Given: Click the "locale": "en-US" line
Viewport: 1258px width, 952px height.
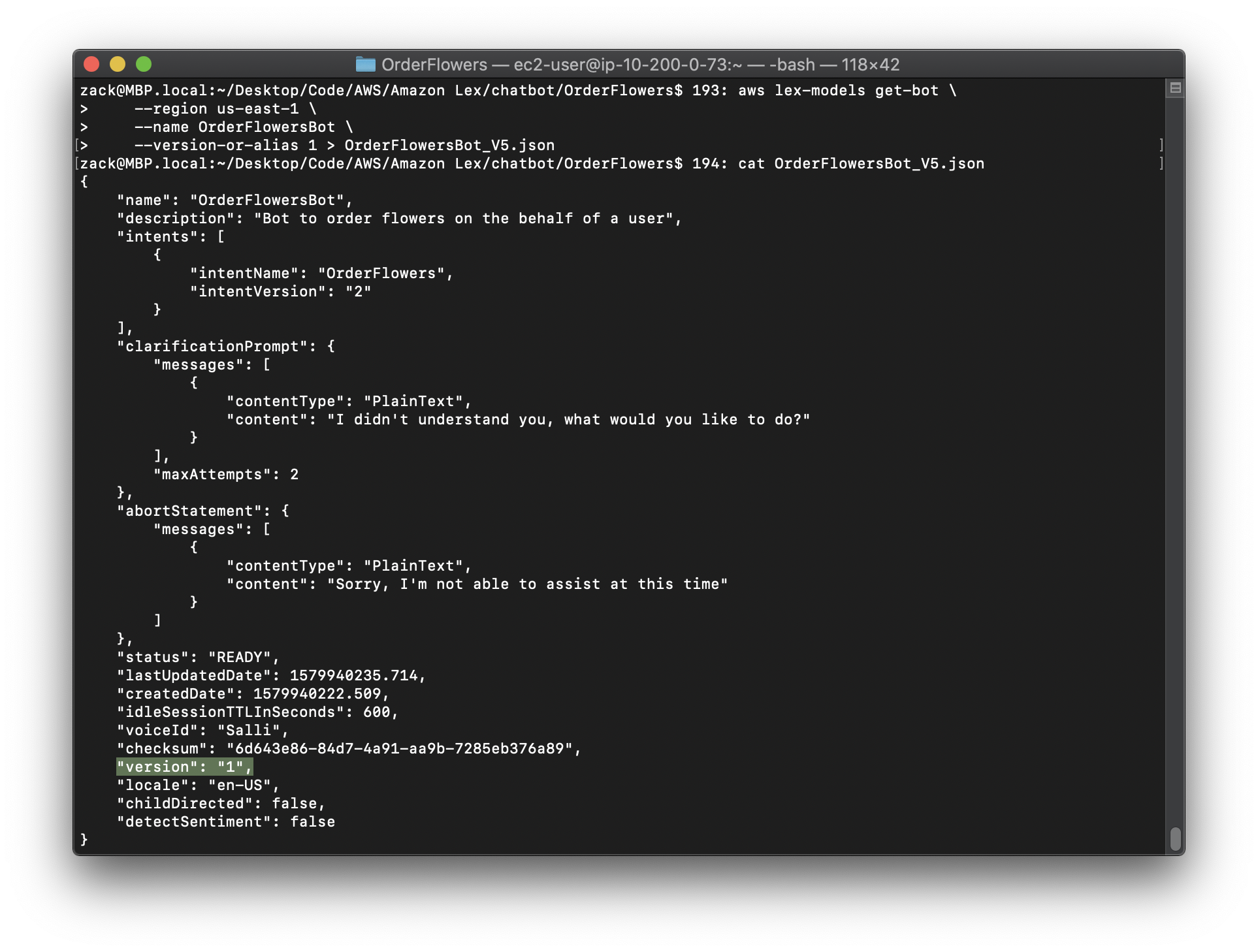Looking at the screenshot, I should [198, 785].
